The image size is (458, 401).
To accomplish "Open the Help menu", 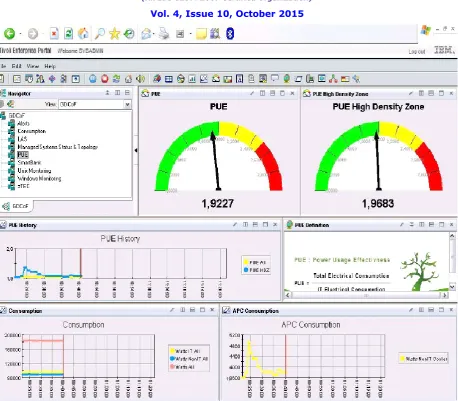I will click(x=50, y=66).
